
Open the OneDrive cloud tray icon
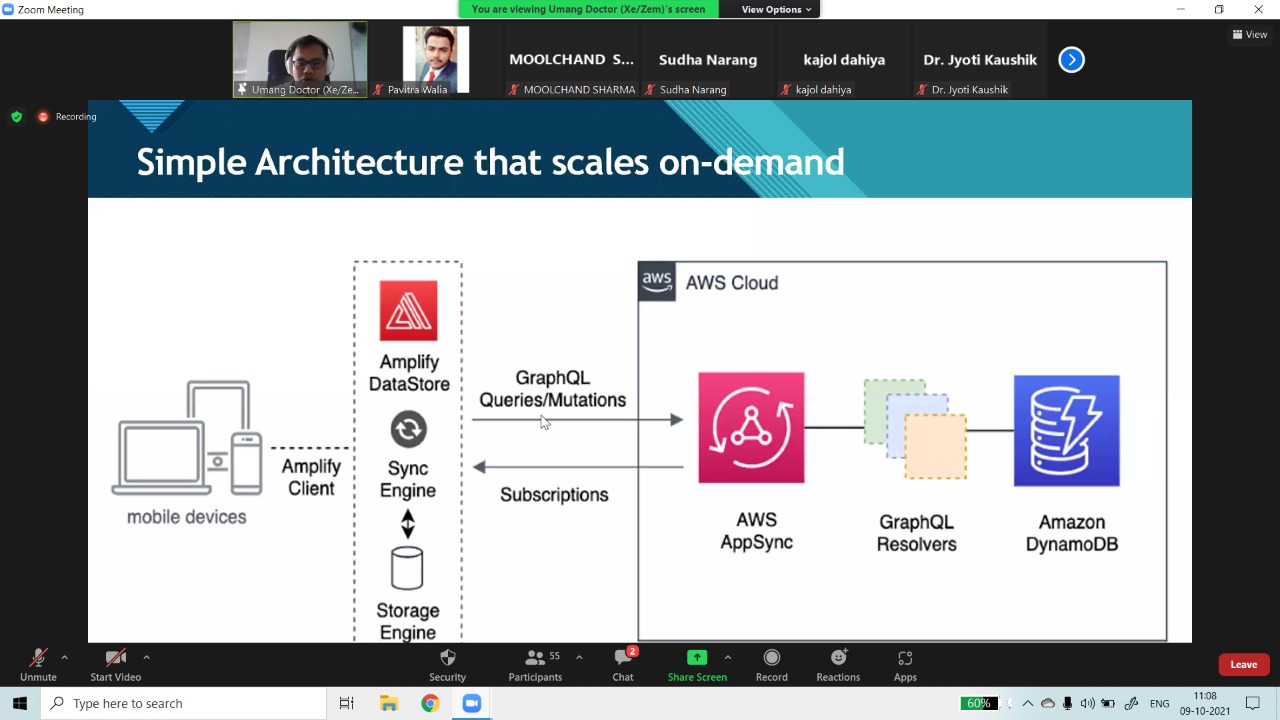(1048, 703)
